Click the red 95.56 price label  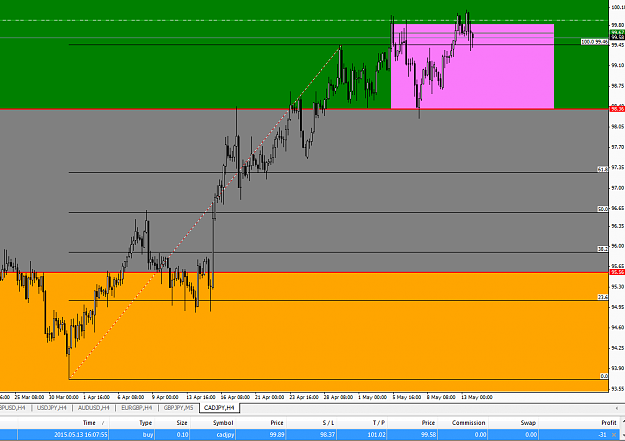click(x=617, y=272)
